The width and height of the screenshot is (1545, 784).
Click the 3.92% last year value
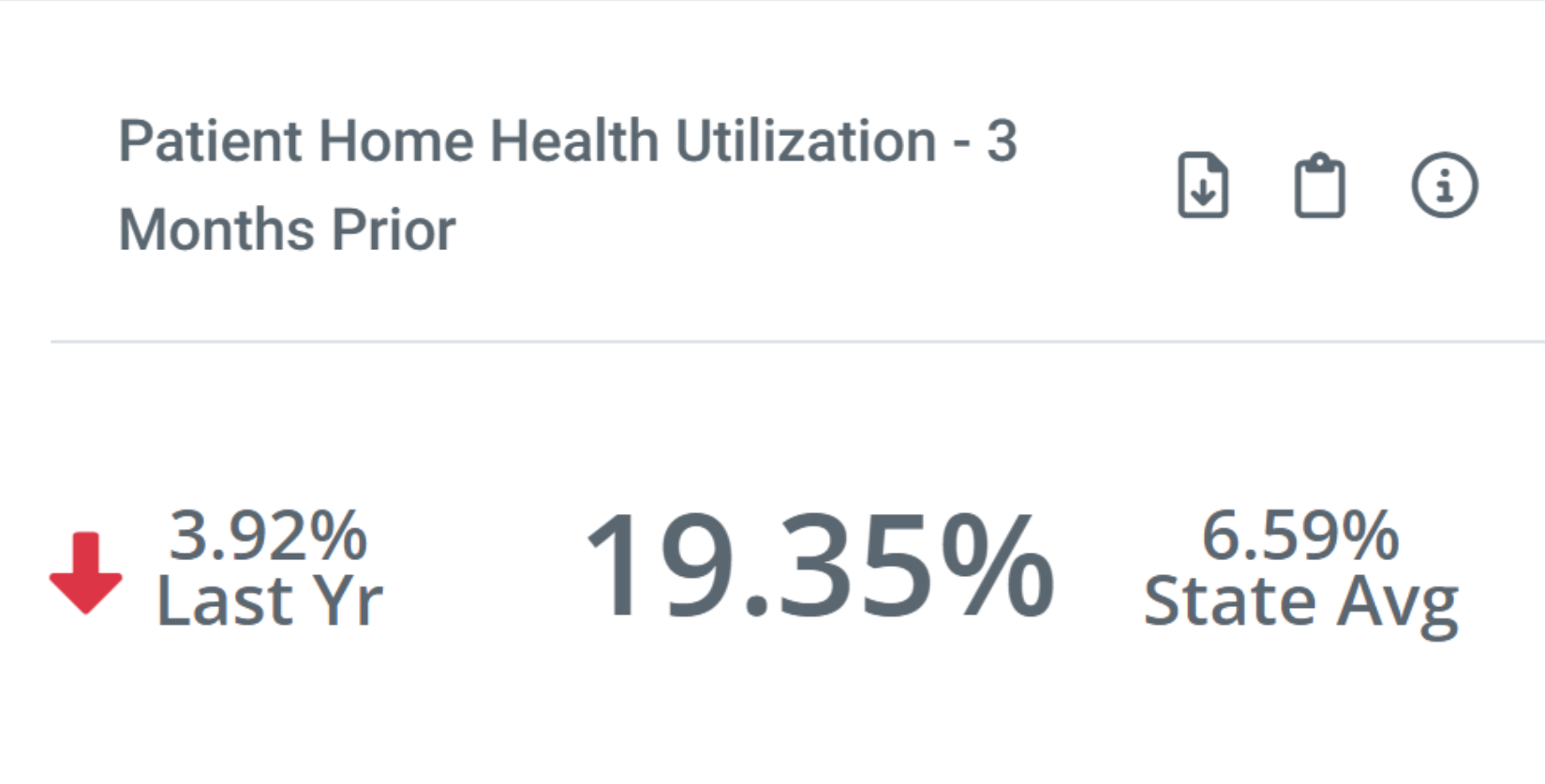(268, 536)
